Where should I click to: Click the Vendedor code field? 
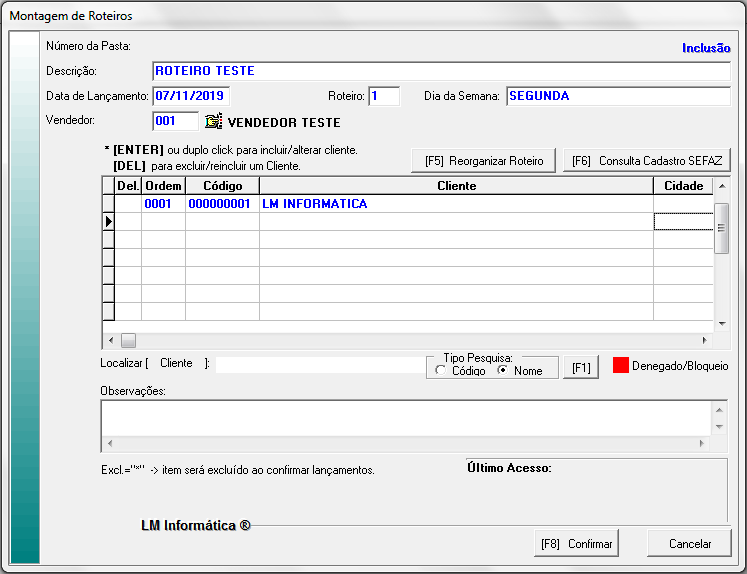point(175,122)
